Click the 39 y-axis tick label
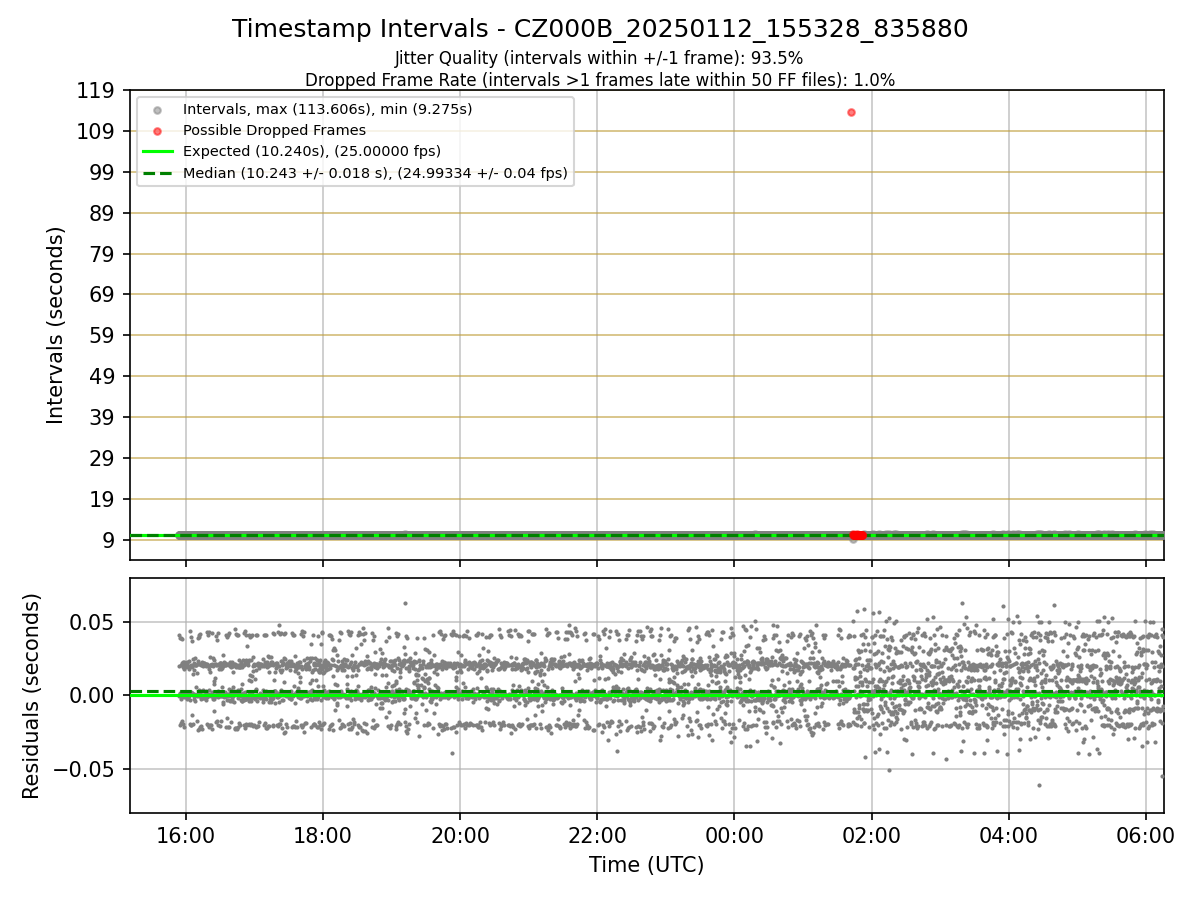This screenshot has width=1200, height=900. (104, 417)
